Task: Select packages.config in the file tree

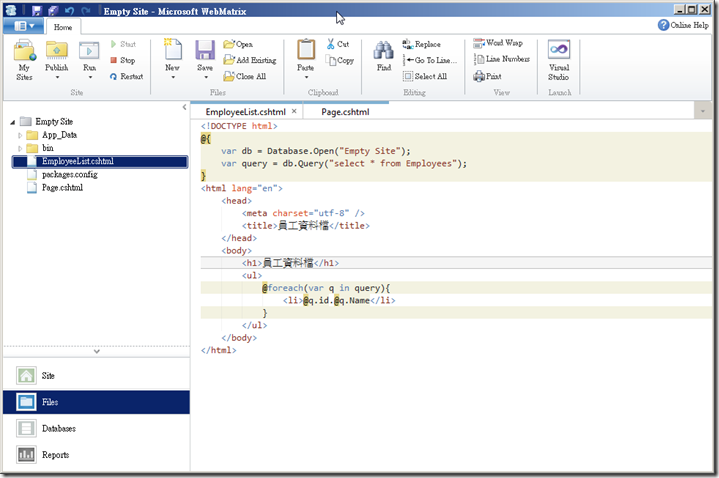Action: point(69,174)
